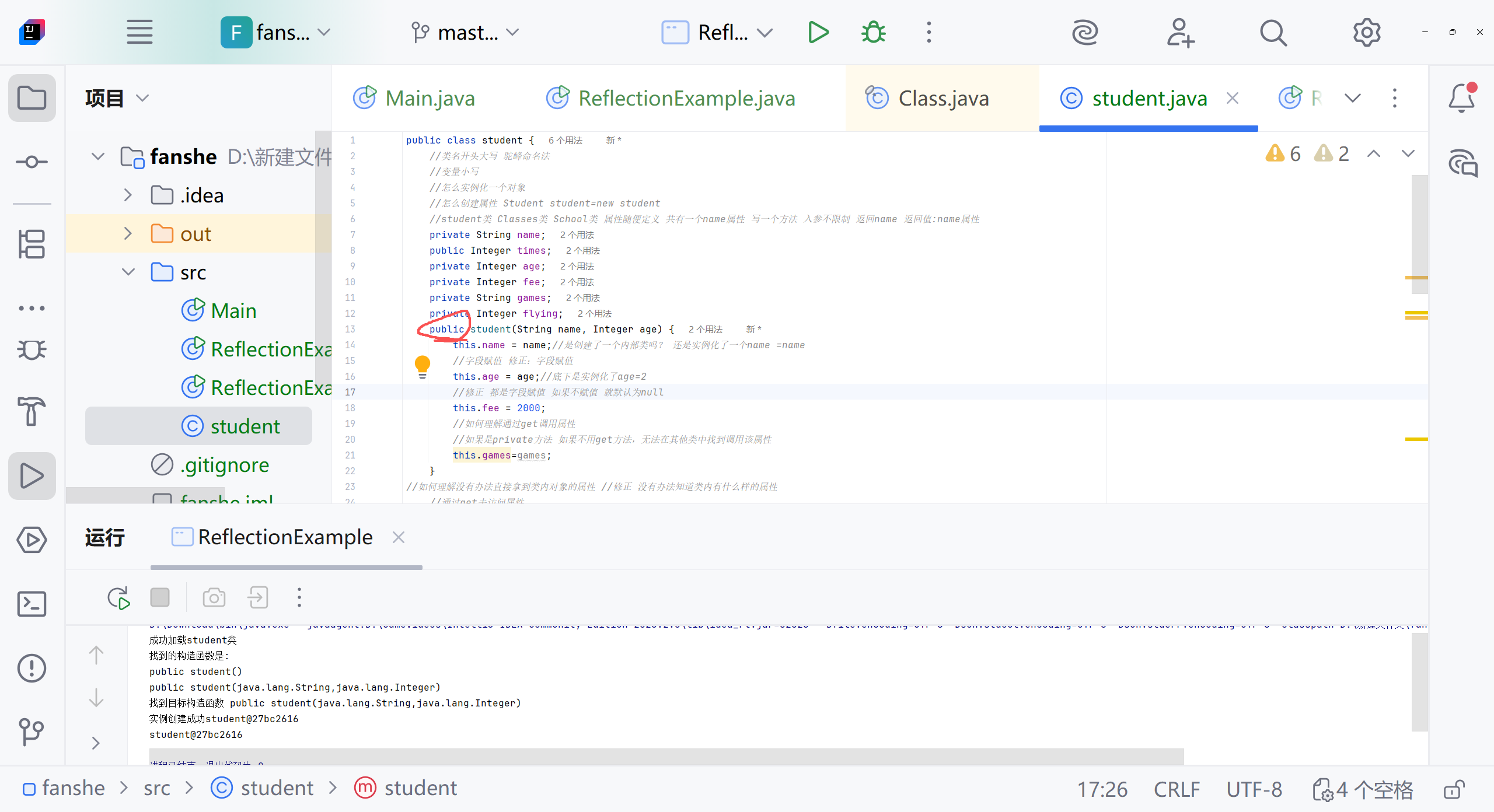Screen dimensions: 1494x812
Task: Toggle the Run tool window button
Action: click(x=32, y=475)
